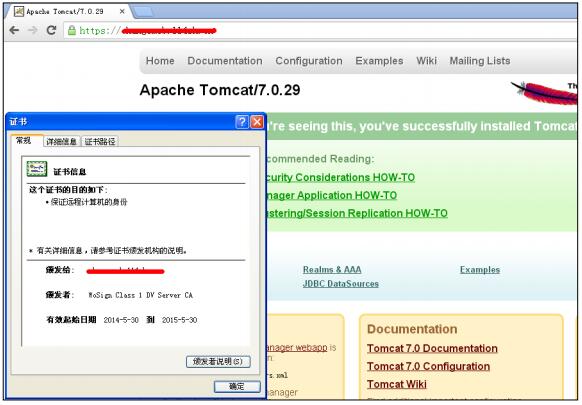582x405 pixels.
Task: Open Tomcat 7.0 Configuration link
Action: pos(428,366)
